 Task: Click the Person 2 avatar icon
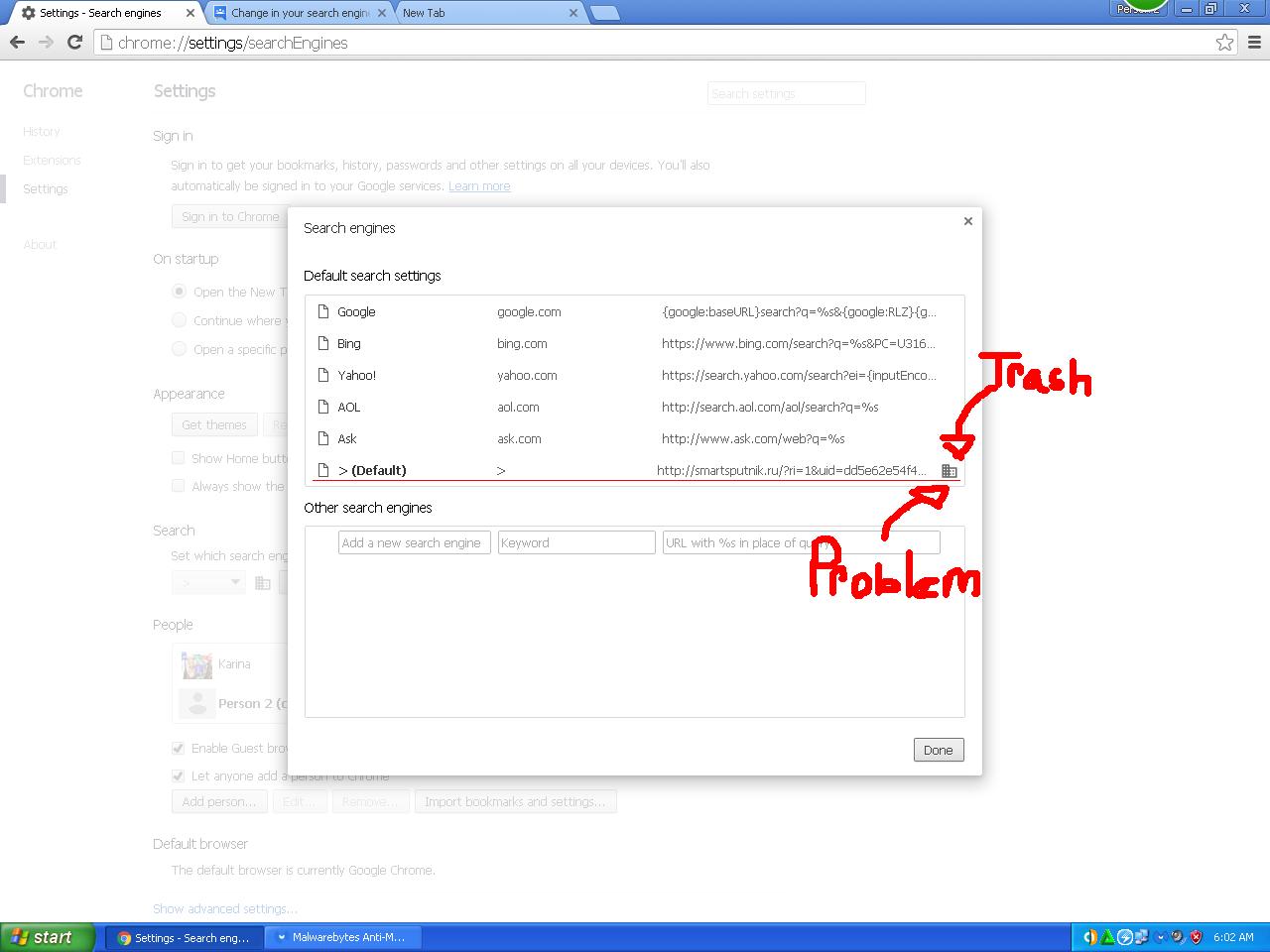(x=196, y=703)
